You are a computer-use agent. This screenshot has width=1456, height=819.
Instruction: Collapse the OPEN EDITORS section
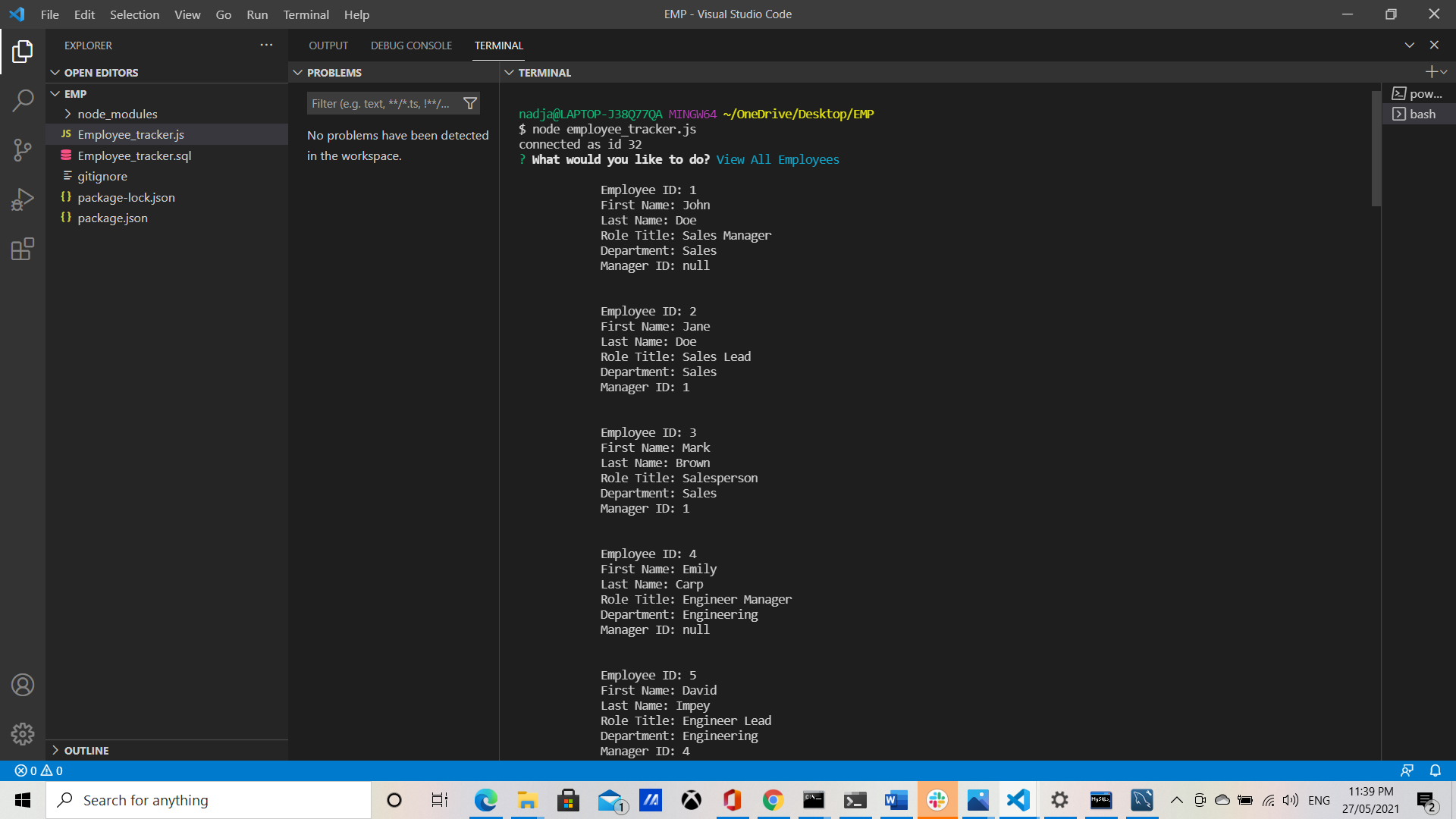101,72
